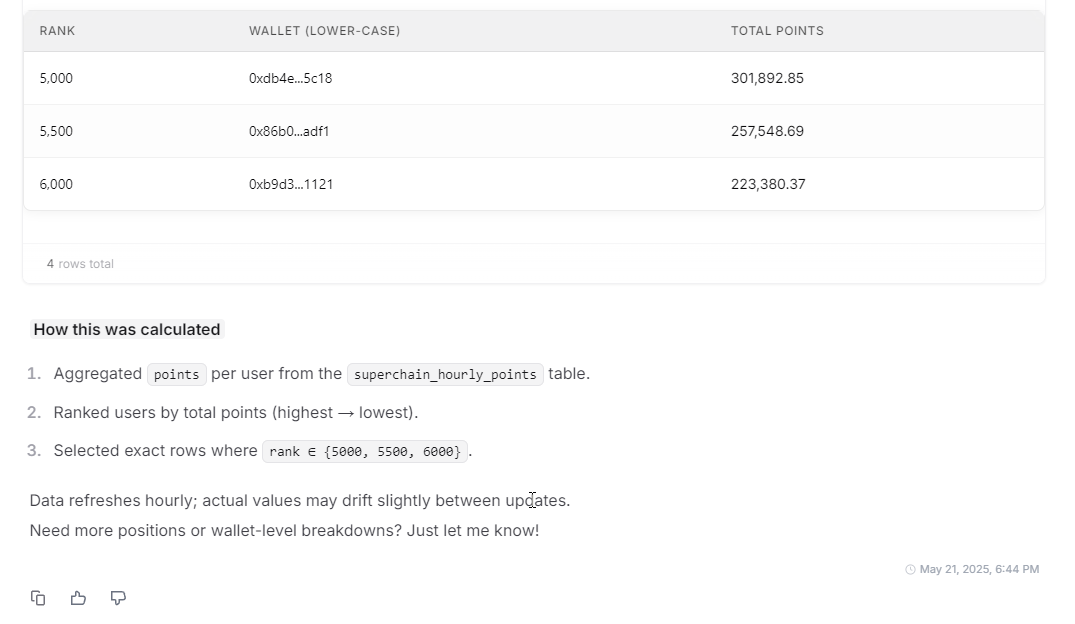This screenshot has height=624, width=1075.
Task: Select wallet address 0xdb4e...5c18
Action: (x=291, y=78)
